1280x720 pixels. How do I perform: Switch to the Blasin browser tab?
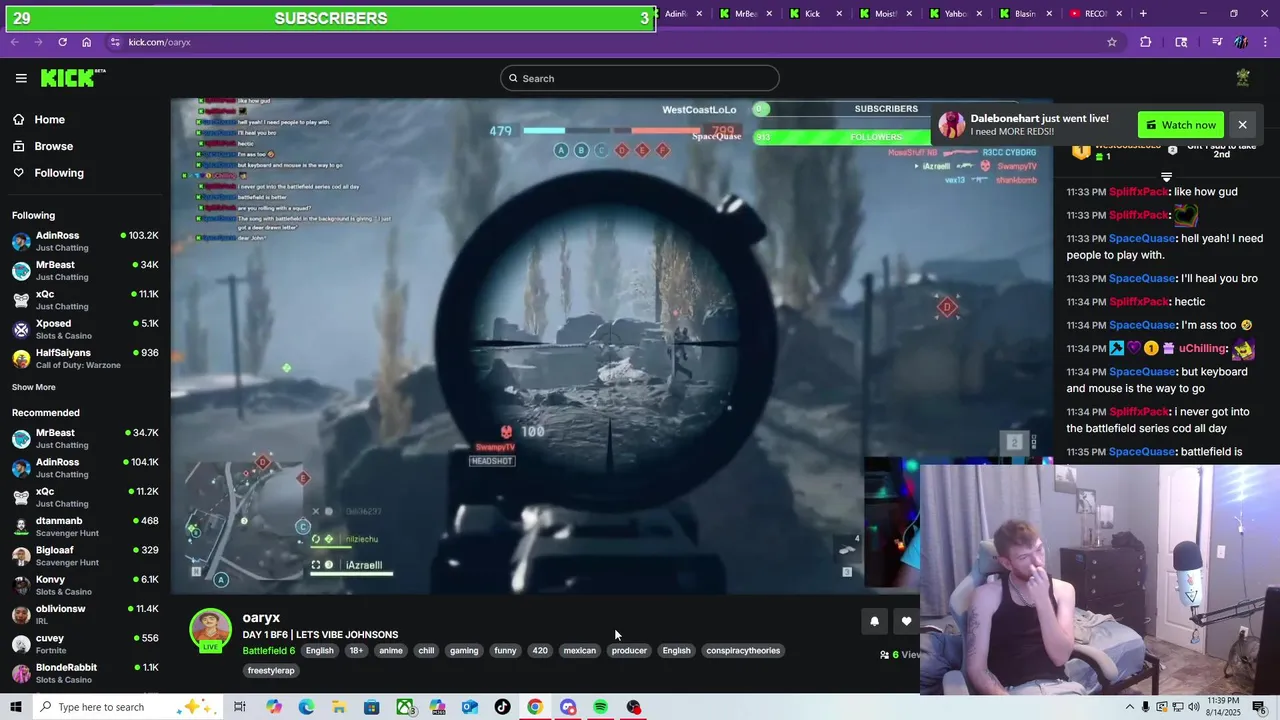[x=1025, y=14]
